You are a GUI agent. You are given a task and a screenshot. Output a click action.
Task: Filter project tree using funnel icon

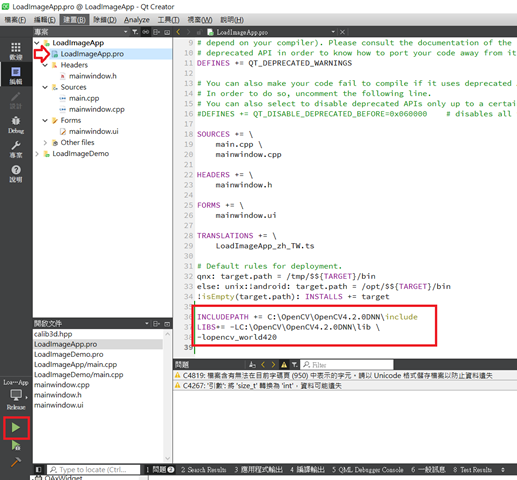point(135,32)
